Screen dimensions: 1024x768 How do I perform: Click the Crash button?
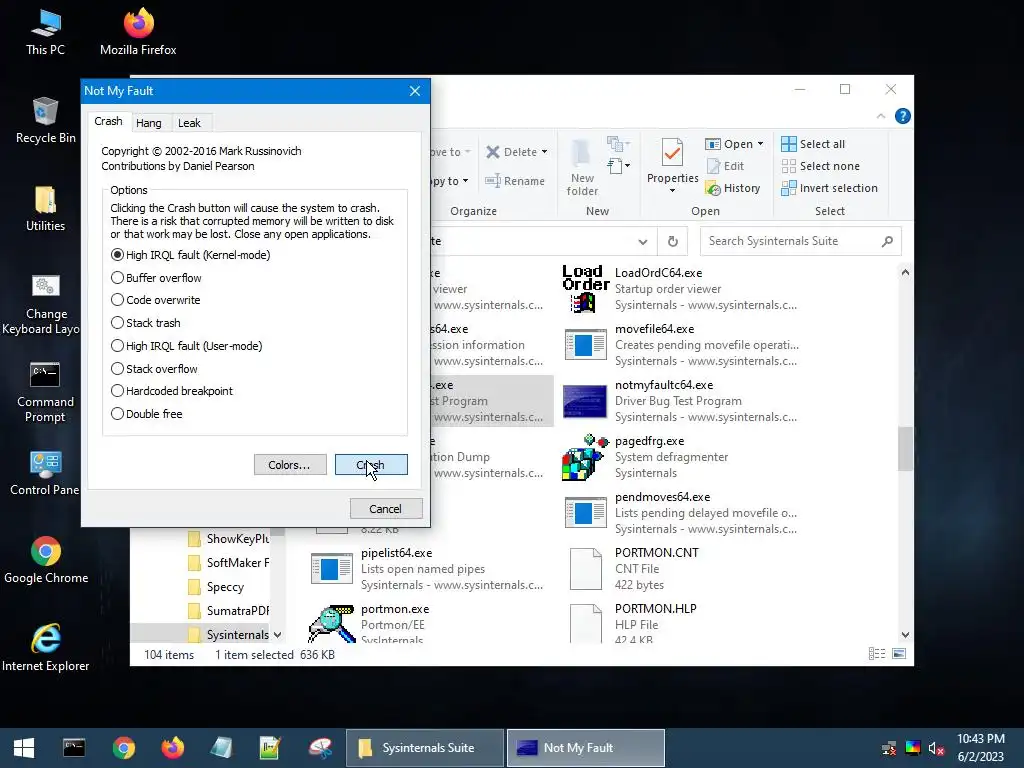click(371, 465)
